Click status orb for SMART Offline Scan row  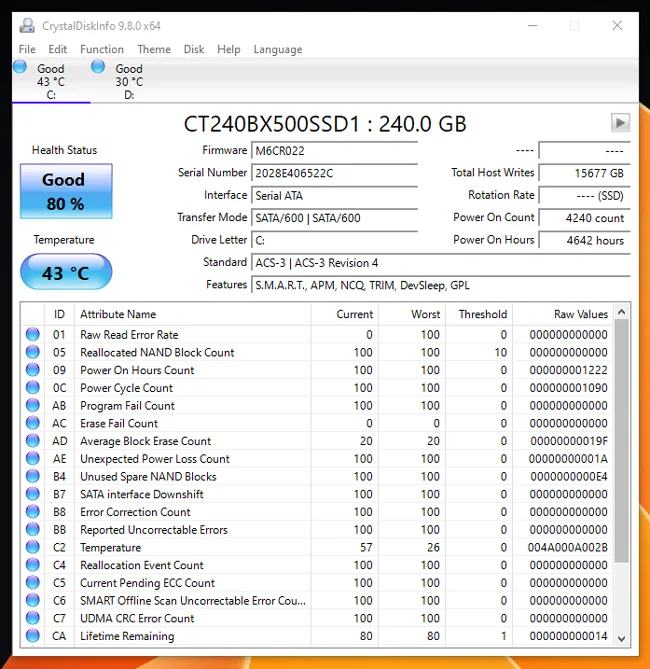(32, 600)
